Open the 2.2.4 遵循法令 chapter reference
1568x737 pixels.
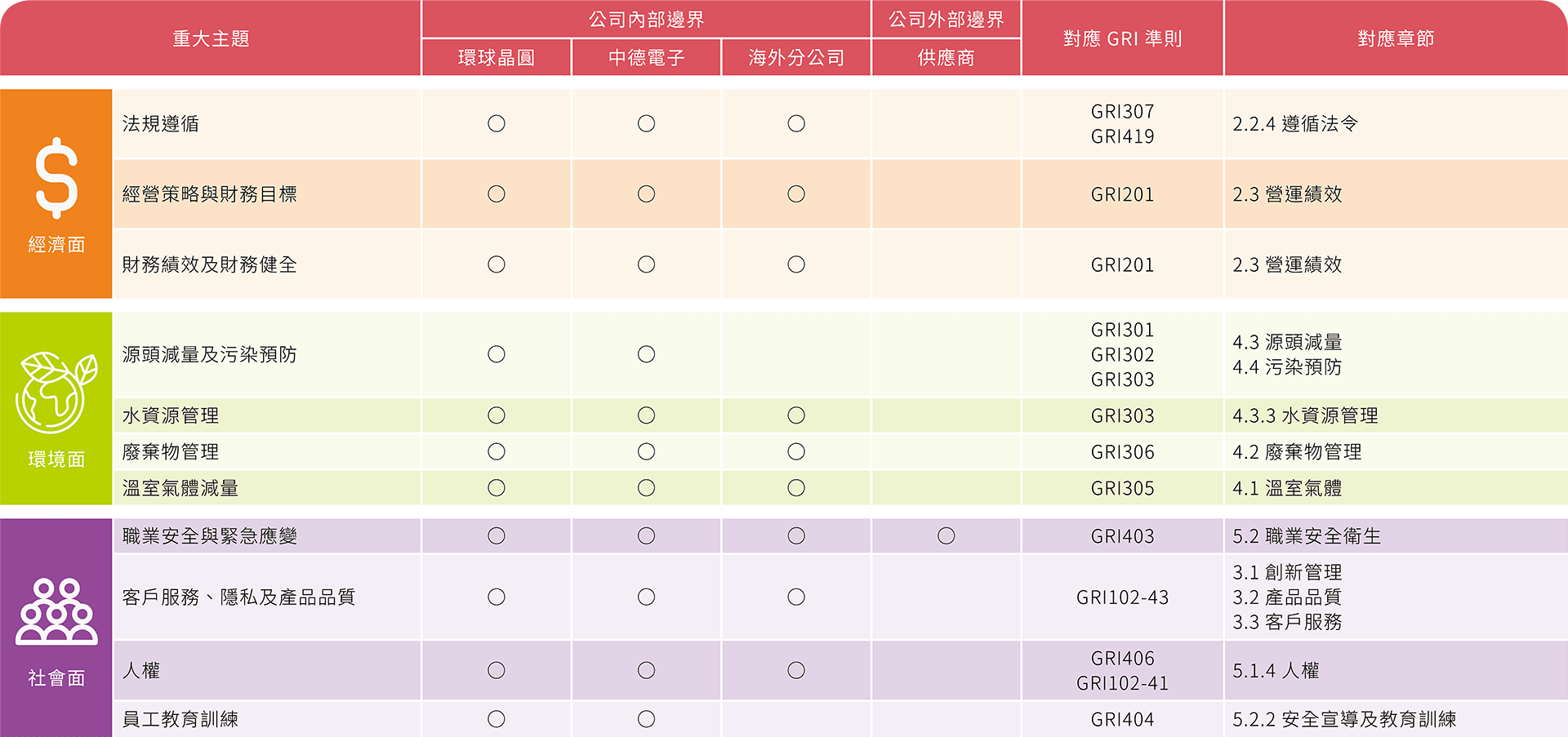(x=1295, y=124)
